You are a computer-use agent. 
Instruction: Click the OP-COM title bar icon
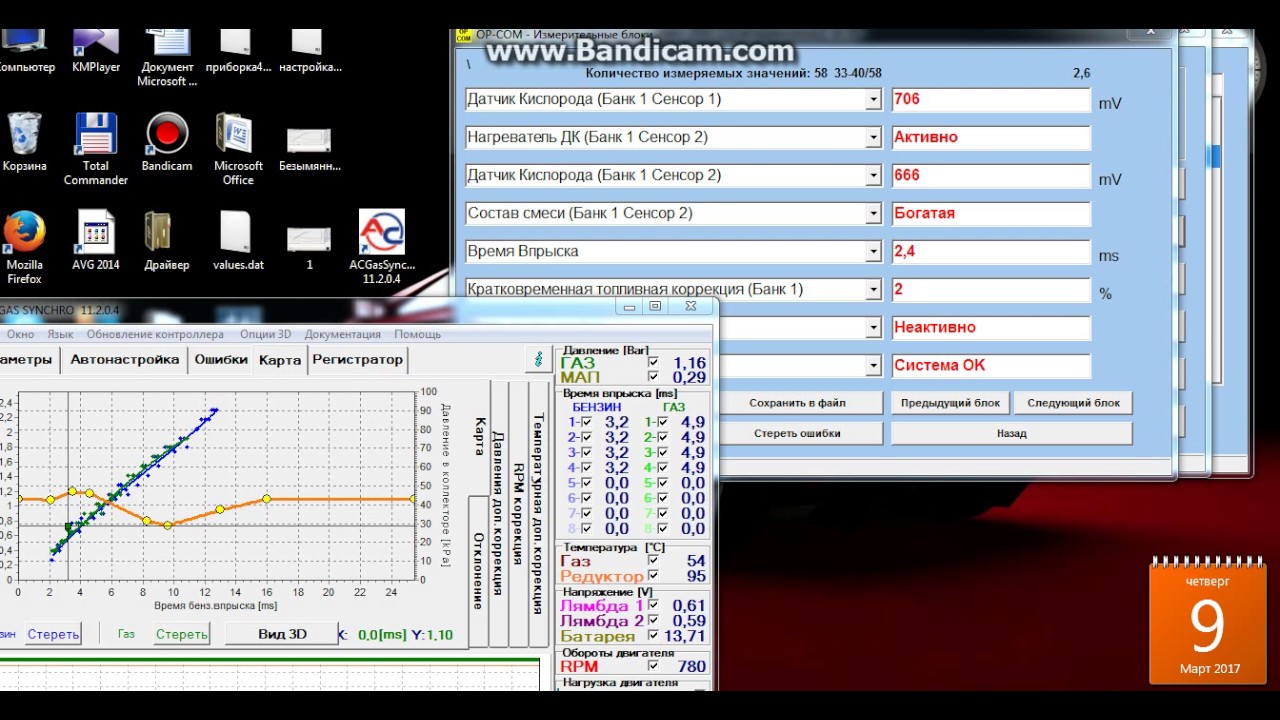463,34
